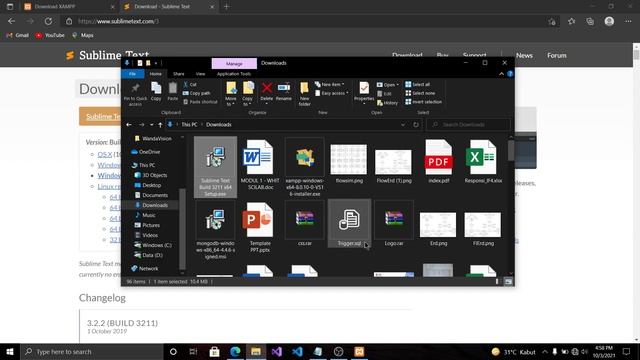Click Select all in ribbon
This screenshot has width=640, height=360.
pyautogui.click(x=418, y=84)
